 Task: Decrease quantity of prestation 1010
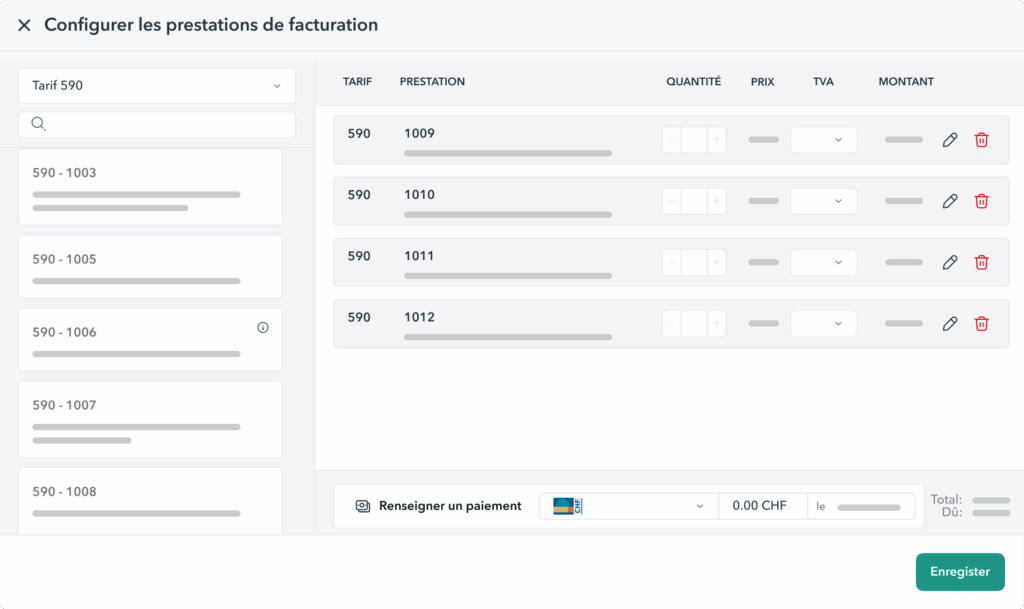(x=671, y=201)
